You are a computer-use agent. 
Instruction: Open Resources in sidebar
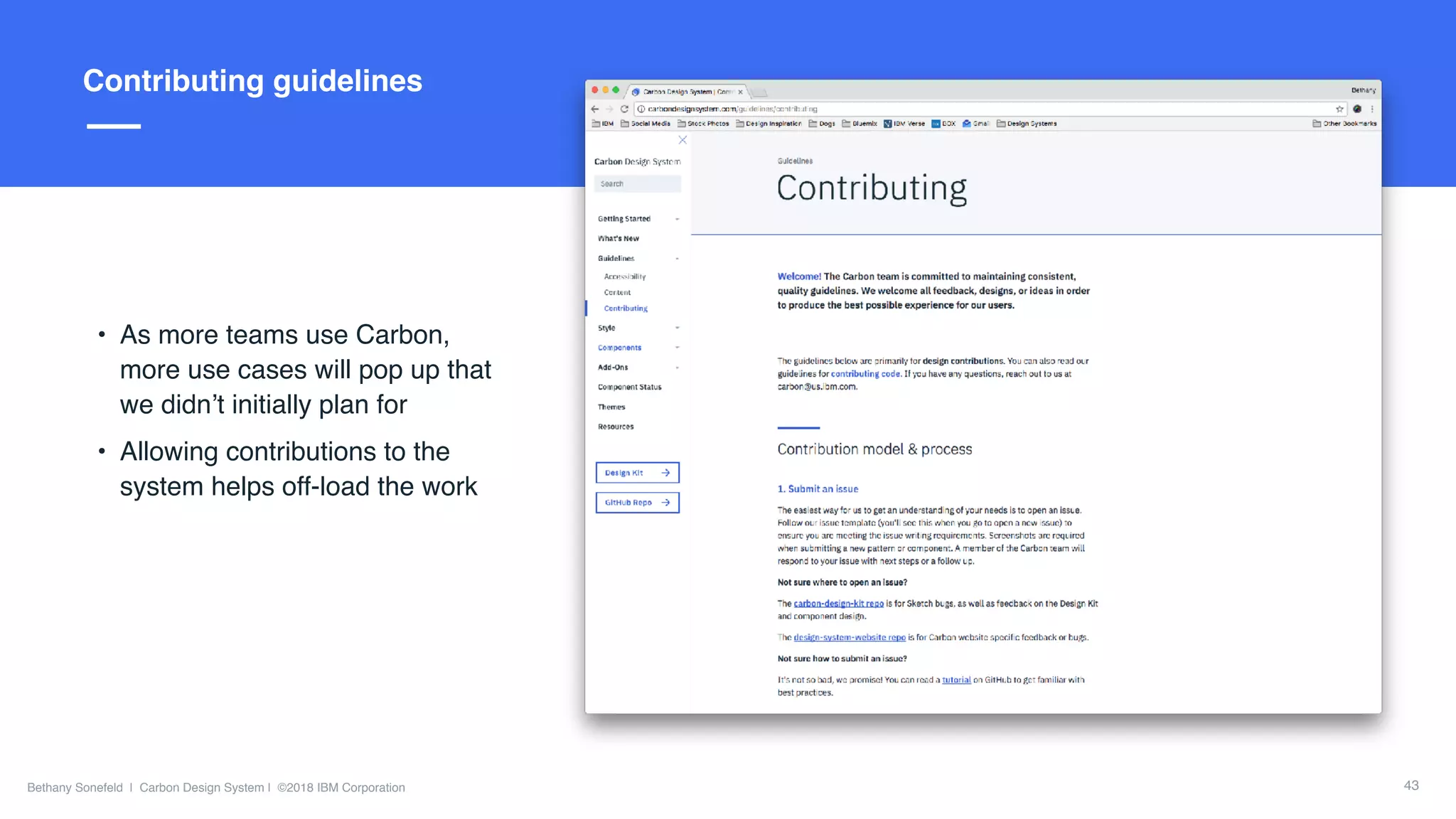pos(616,427)
